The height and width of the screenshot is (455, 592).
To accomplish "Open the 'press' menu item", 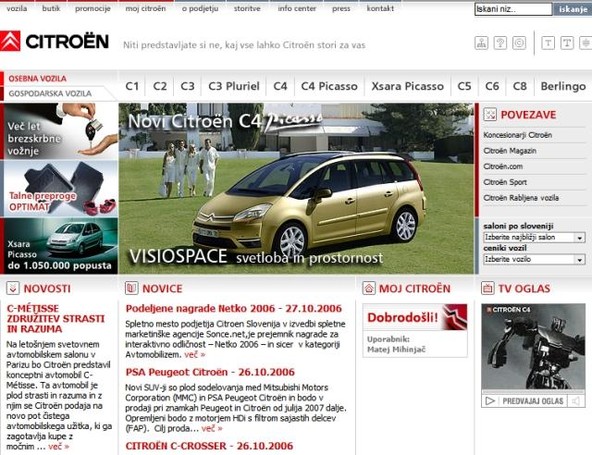I will point(341,8).
